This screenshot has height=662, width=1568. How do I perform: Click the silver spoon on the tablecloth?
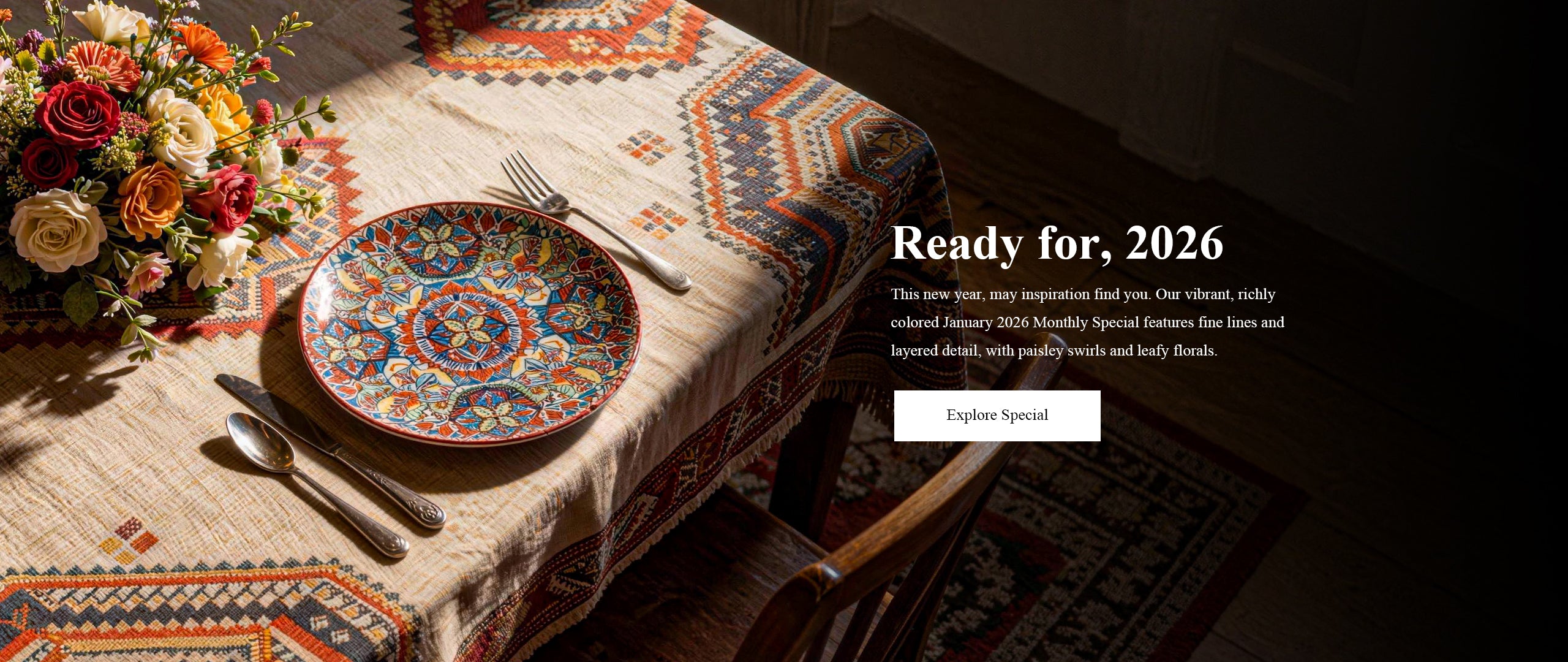click(317, 484)
